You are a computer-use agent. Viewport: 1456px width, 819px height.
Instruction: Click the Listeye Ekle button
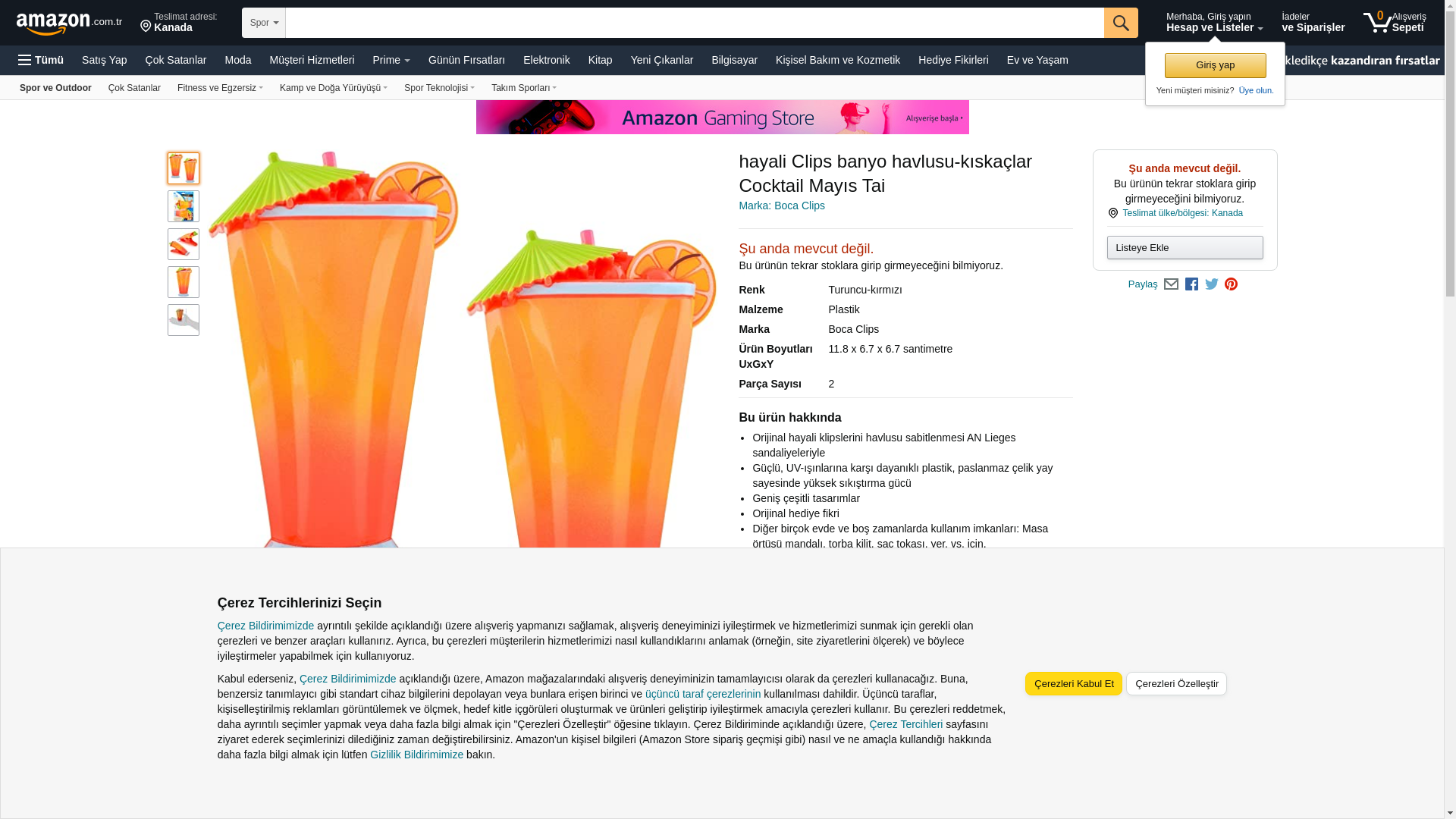click(x=1185, y=248)
